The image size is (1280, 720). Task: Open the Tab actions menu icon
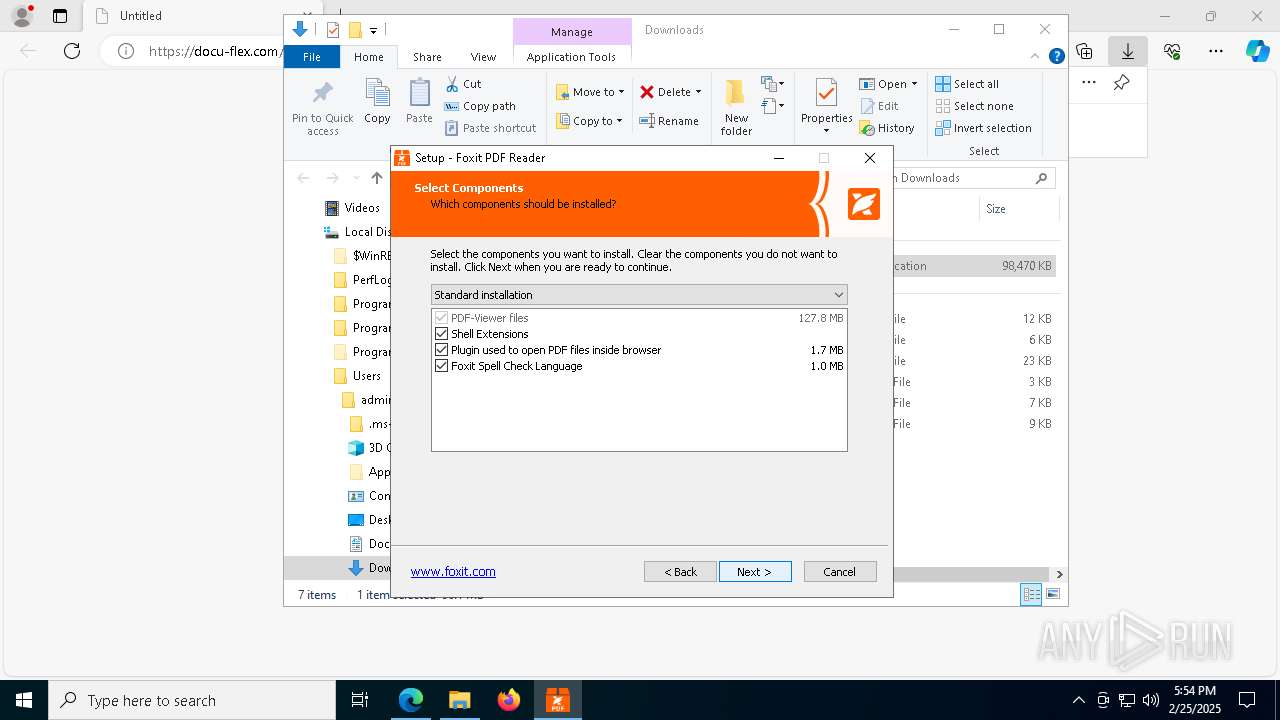click(60, 16)
